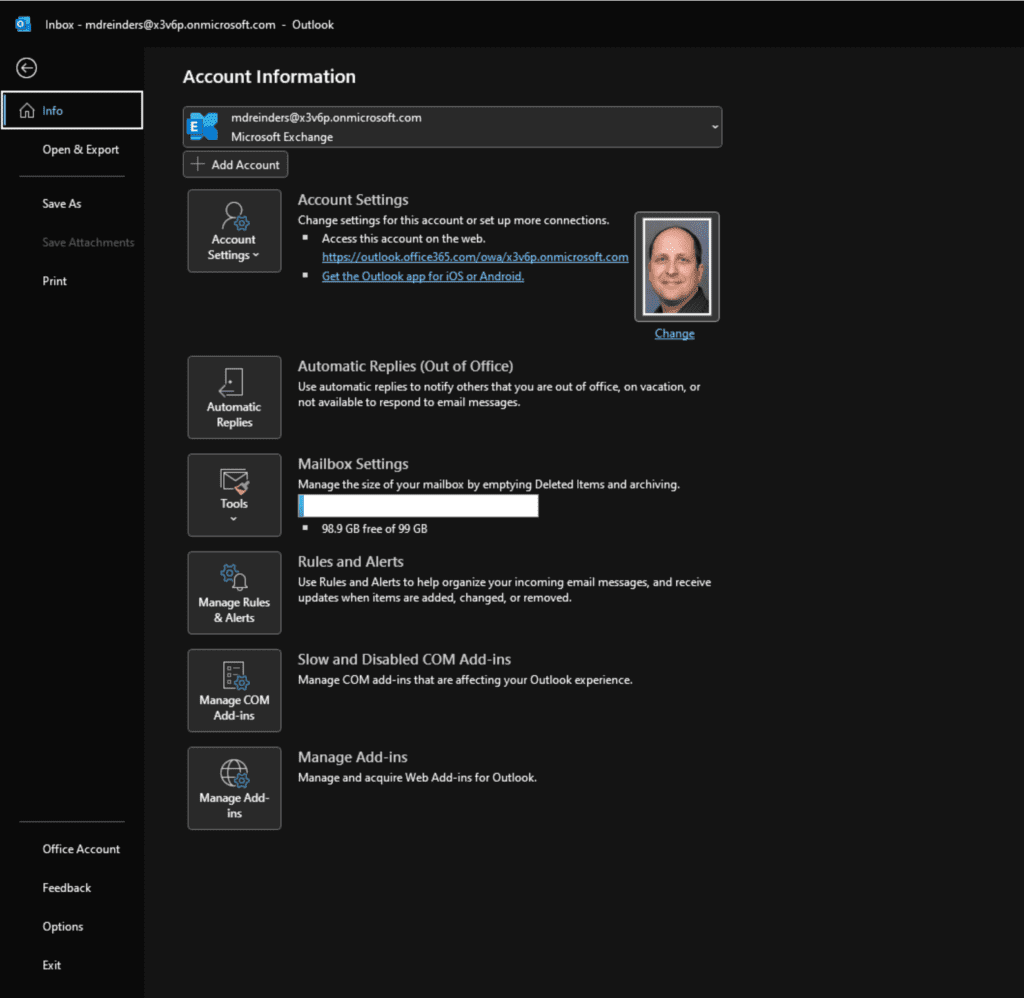Click the Microsoft Exchange account icon
The width and height of the screenshot is (1024, 998).
(202, 127)
